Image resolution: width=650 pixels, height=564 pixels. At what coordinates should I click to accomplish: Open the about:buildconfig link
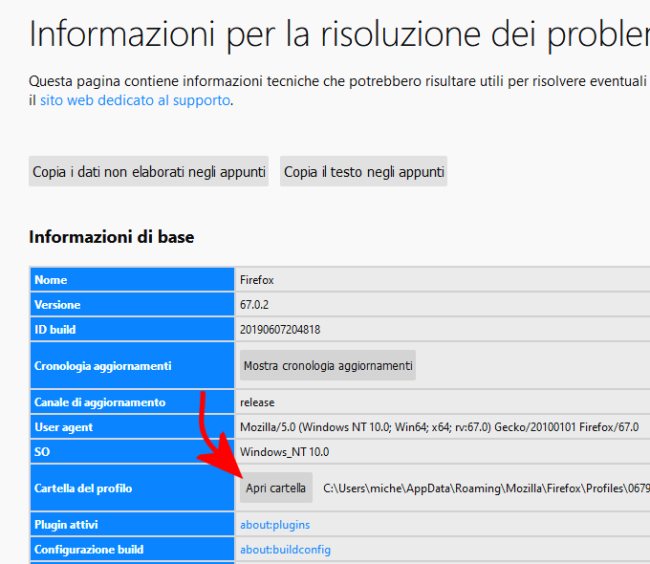285,549
